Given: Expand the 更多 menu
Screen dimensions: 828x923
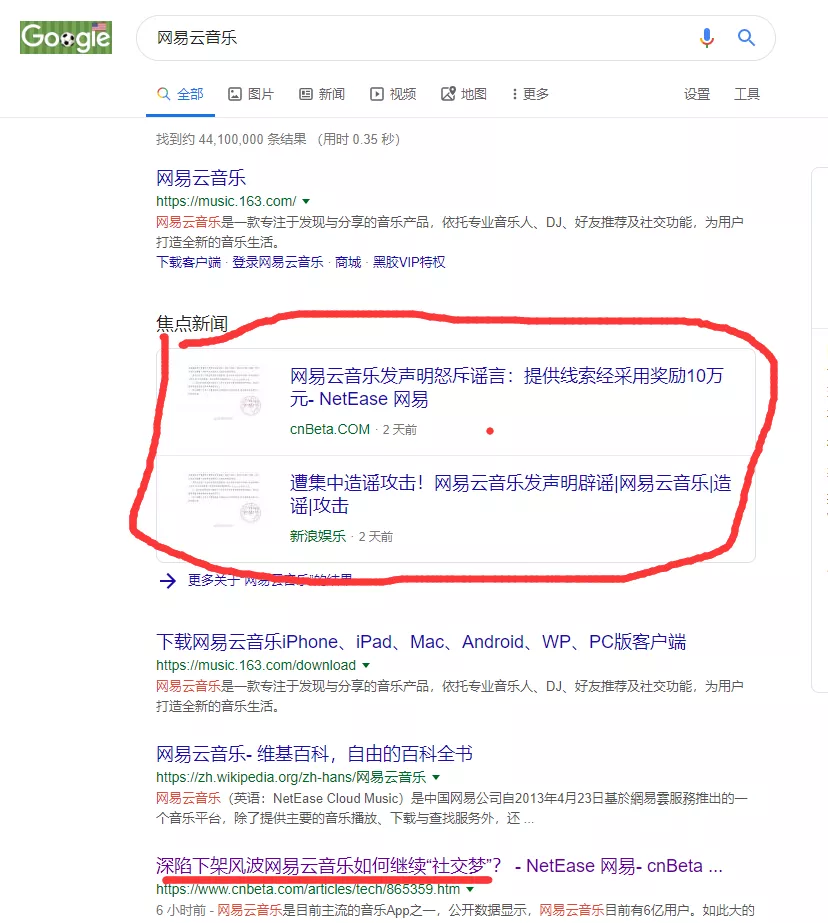Looking at the screenshot, I should pyautogui.click(x=530, y=94).
